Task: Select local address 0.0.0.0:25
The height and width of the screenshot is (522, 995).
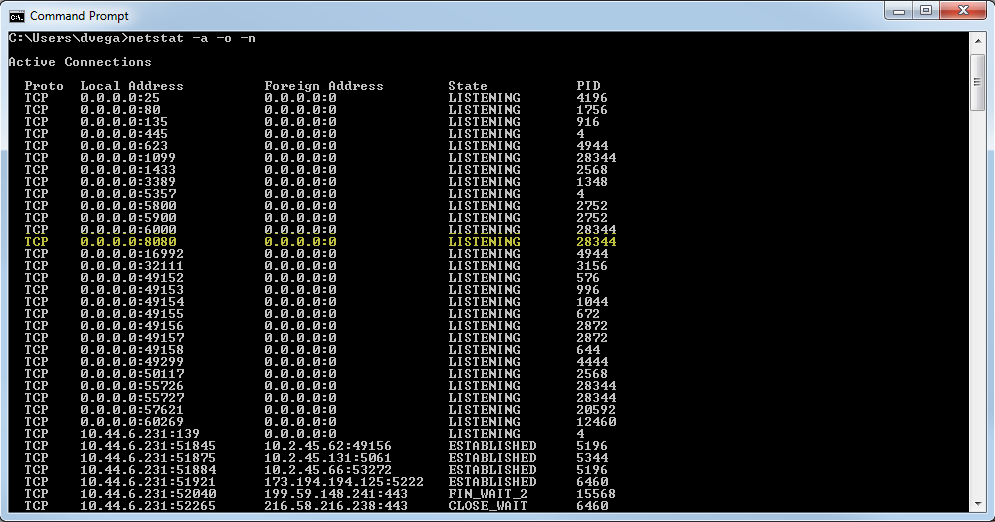Action: [120, 98]
